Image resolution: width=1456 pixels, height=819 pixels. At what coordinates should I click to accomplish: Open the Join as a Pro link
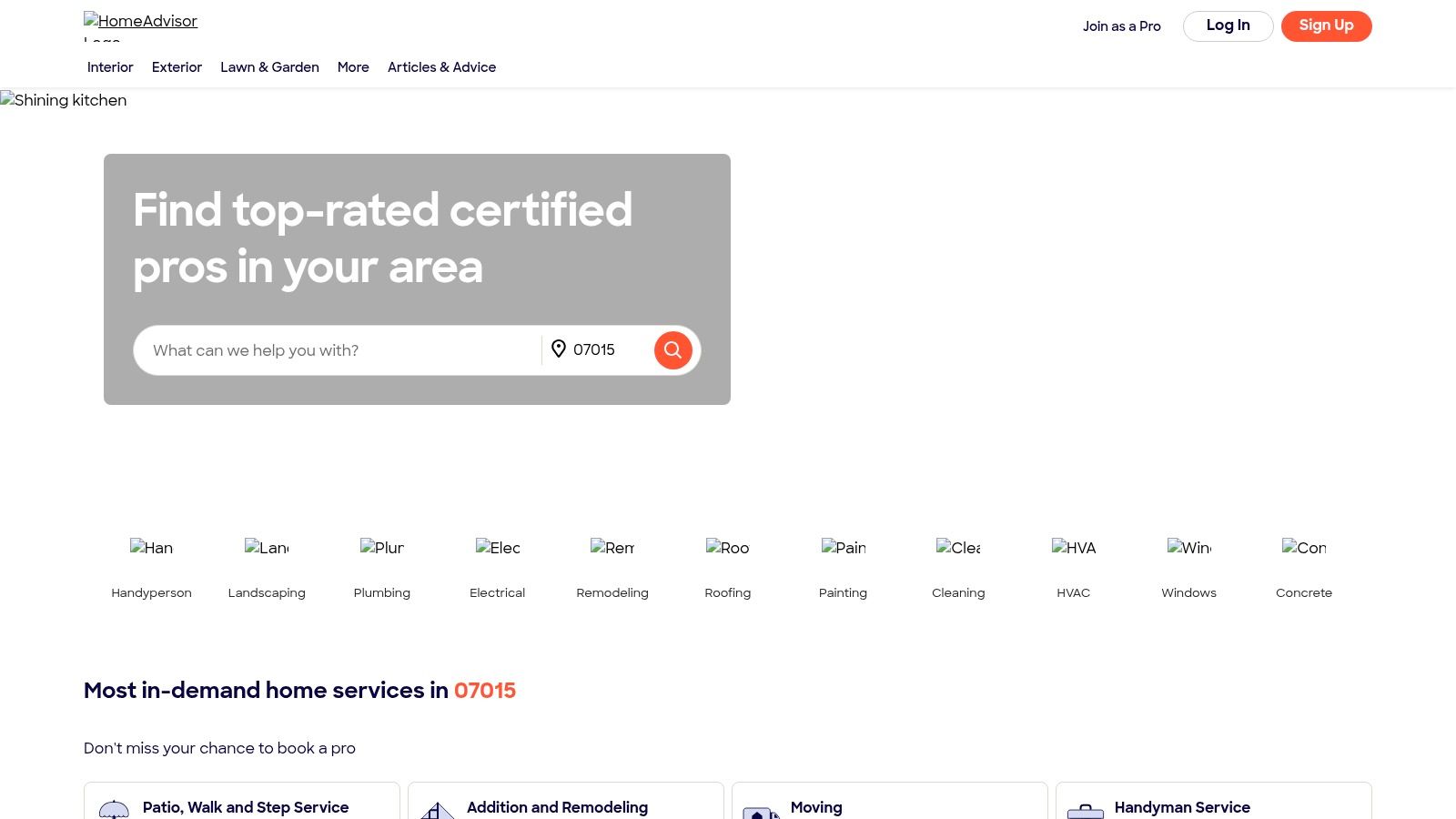(x=1121, y=26)
